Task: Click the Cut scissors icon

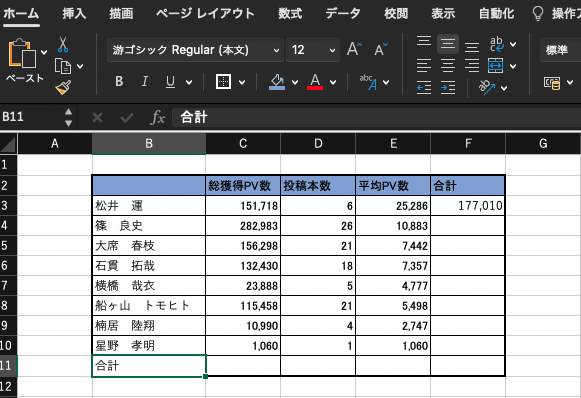Action: tap(63, 44)
